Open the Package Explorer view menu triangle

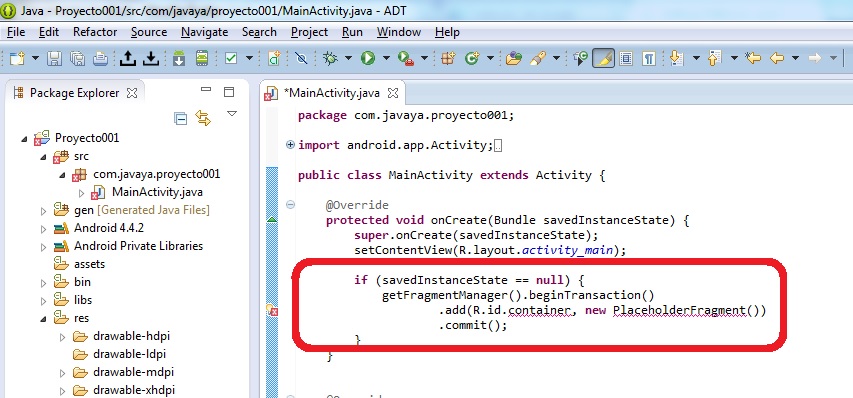[x=232, y=114]
